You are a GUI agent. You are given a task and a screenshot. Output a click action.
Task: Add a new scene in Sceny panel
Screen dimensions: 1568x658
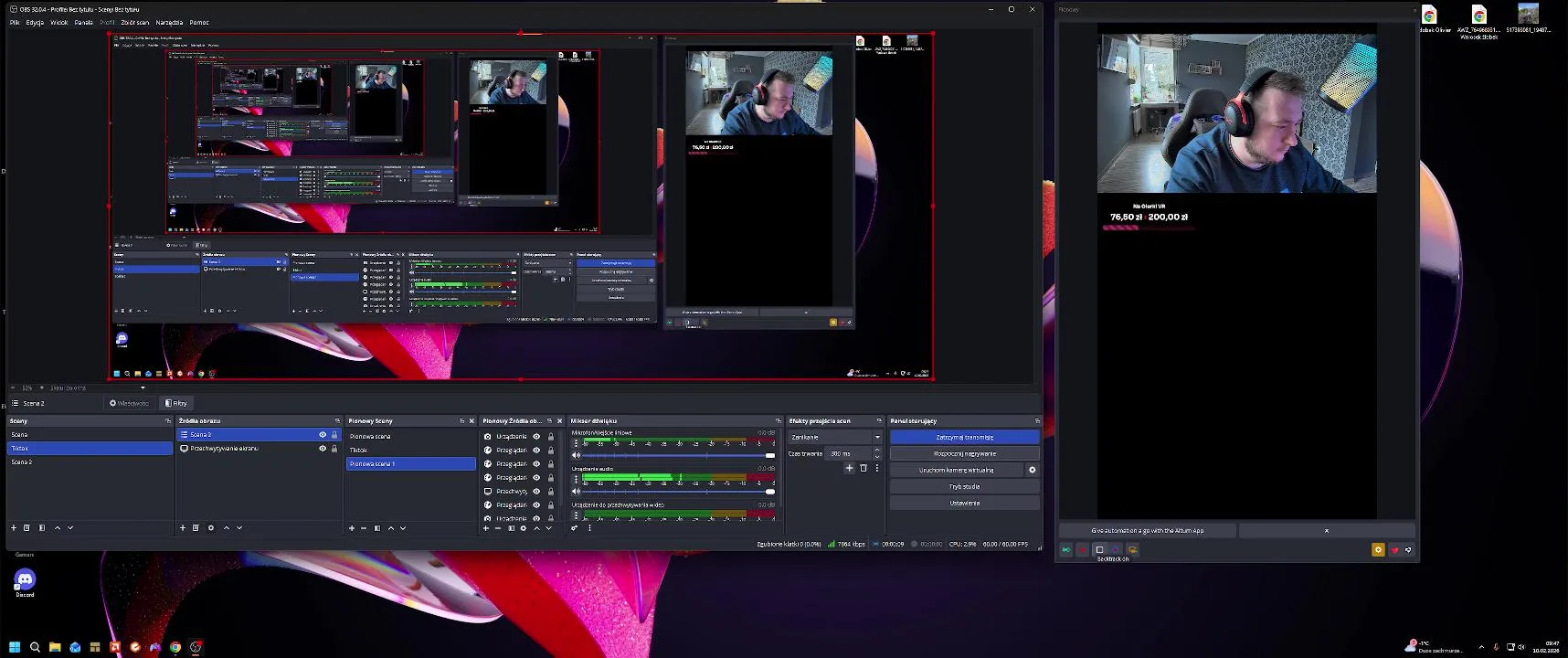pyautogui.click(x=14, y=527)
